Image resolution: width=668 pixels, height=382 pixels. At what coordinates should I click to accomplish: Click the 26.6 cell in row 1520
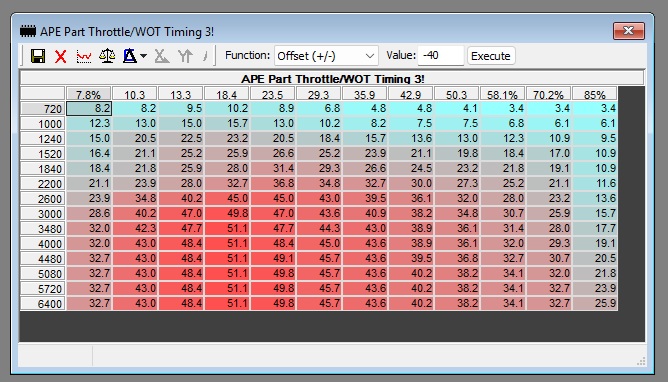click(x=273, y=153)
